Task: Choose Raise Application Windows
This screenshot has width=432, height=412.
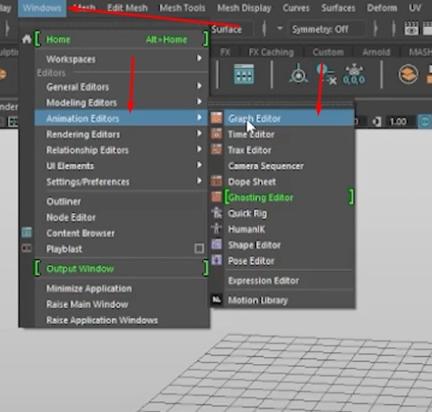Action: click(x=122, y=320)
